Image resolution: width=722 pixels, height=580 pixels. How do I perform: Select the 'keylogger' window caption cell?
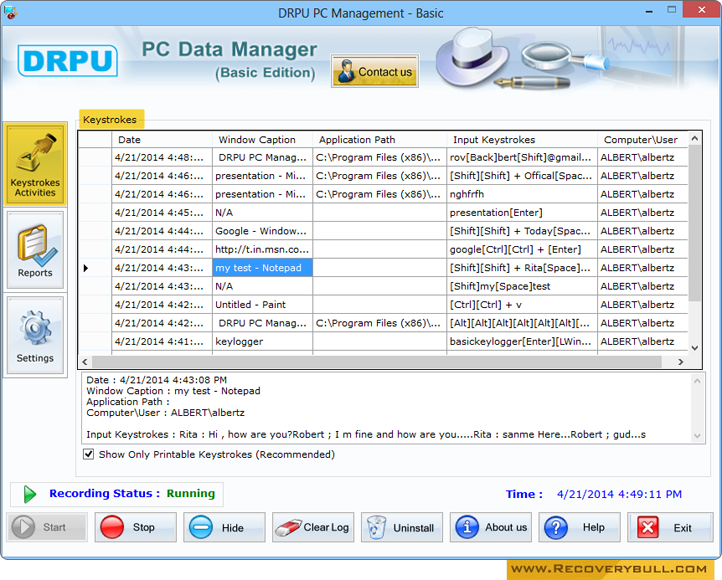coord(262,342)
